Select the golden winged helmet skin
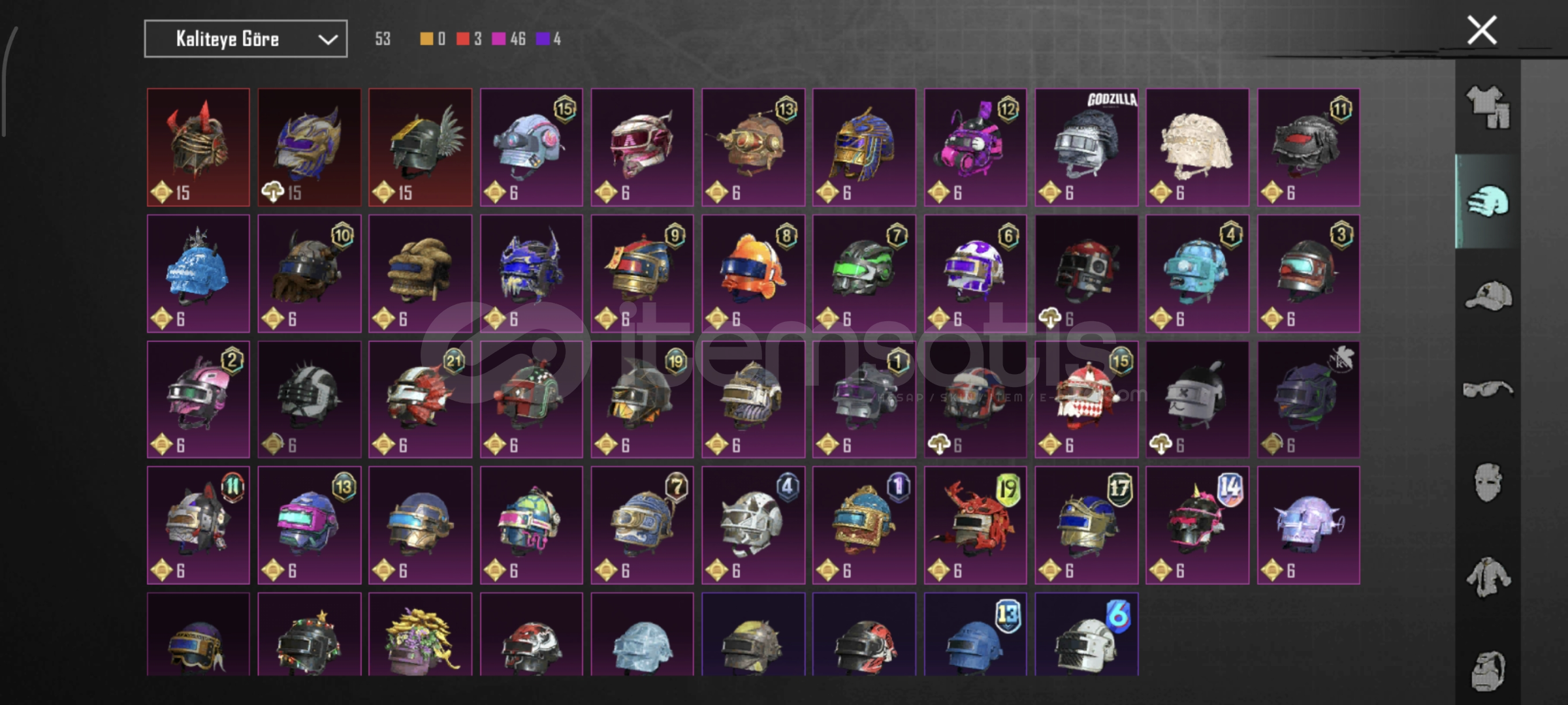Screen dimensions: 1568x705 [420, 148]
